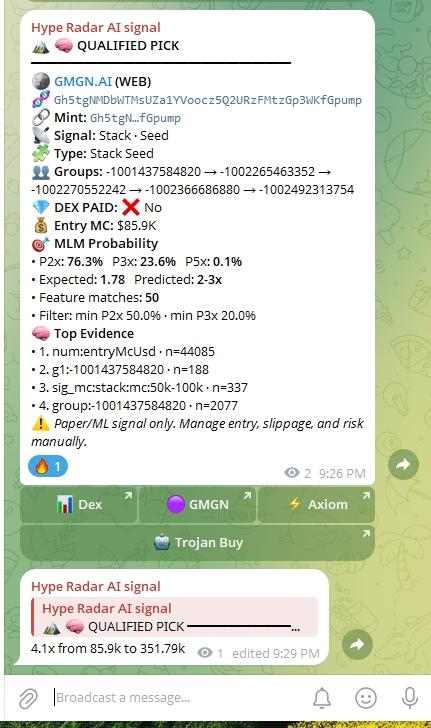Image resolution: width=431 pixels, height=728 pixels.
Task: Click the 'Predicted: 2-3x' text
Action: tap(178, 280)
